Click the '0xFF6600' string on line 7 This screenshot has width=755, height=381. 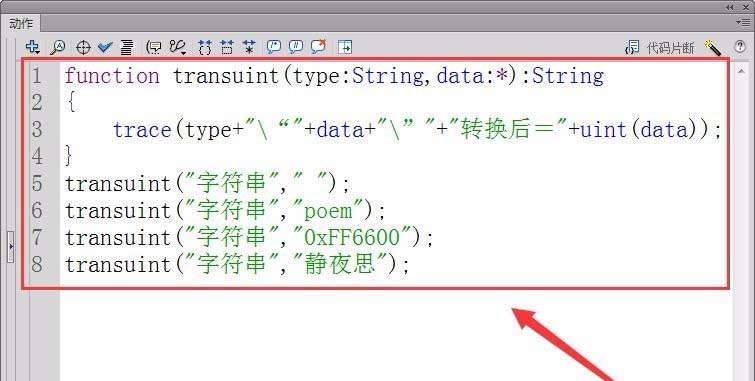tap(352, 238)
